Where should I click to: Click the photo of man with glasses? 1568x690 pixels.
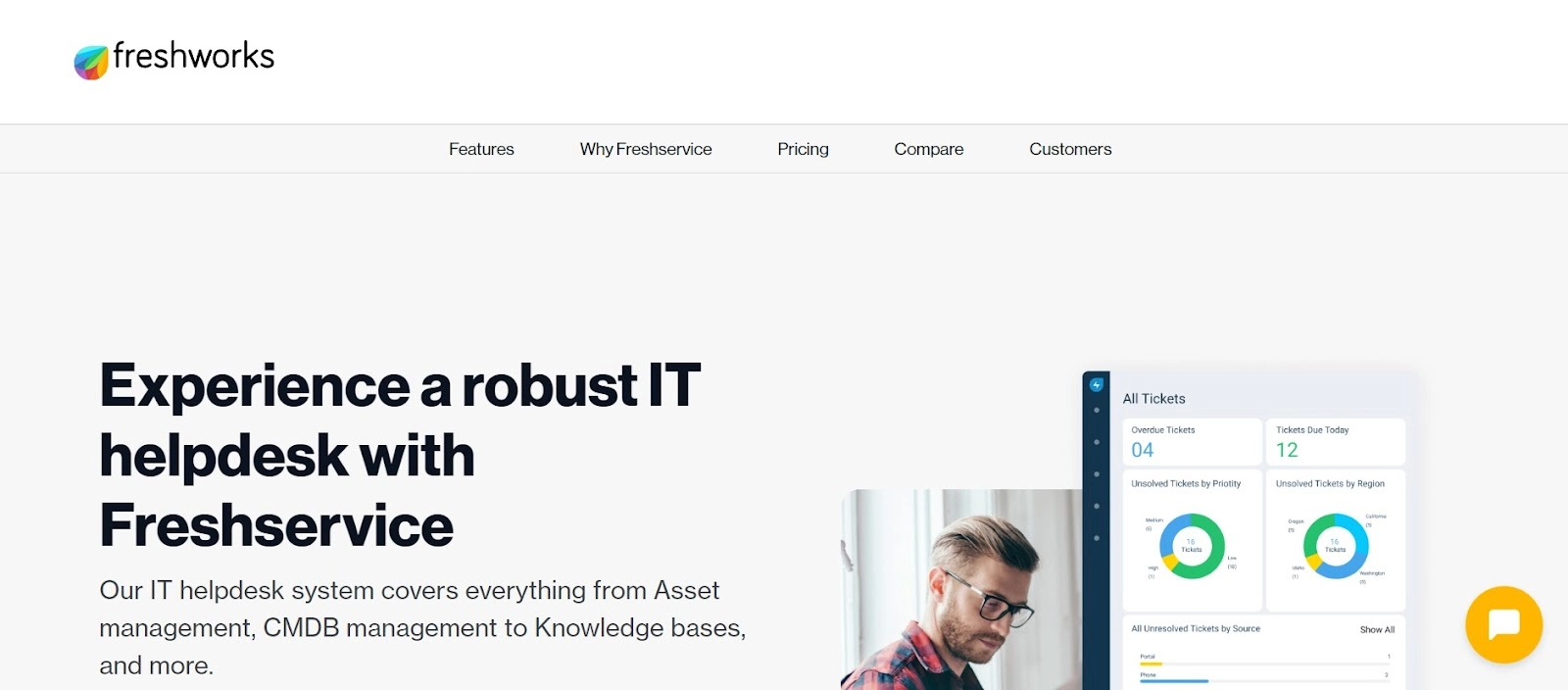pyautogui.click(x=960, y=598)
